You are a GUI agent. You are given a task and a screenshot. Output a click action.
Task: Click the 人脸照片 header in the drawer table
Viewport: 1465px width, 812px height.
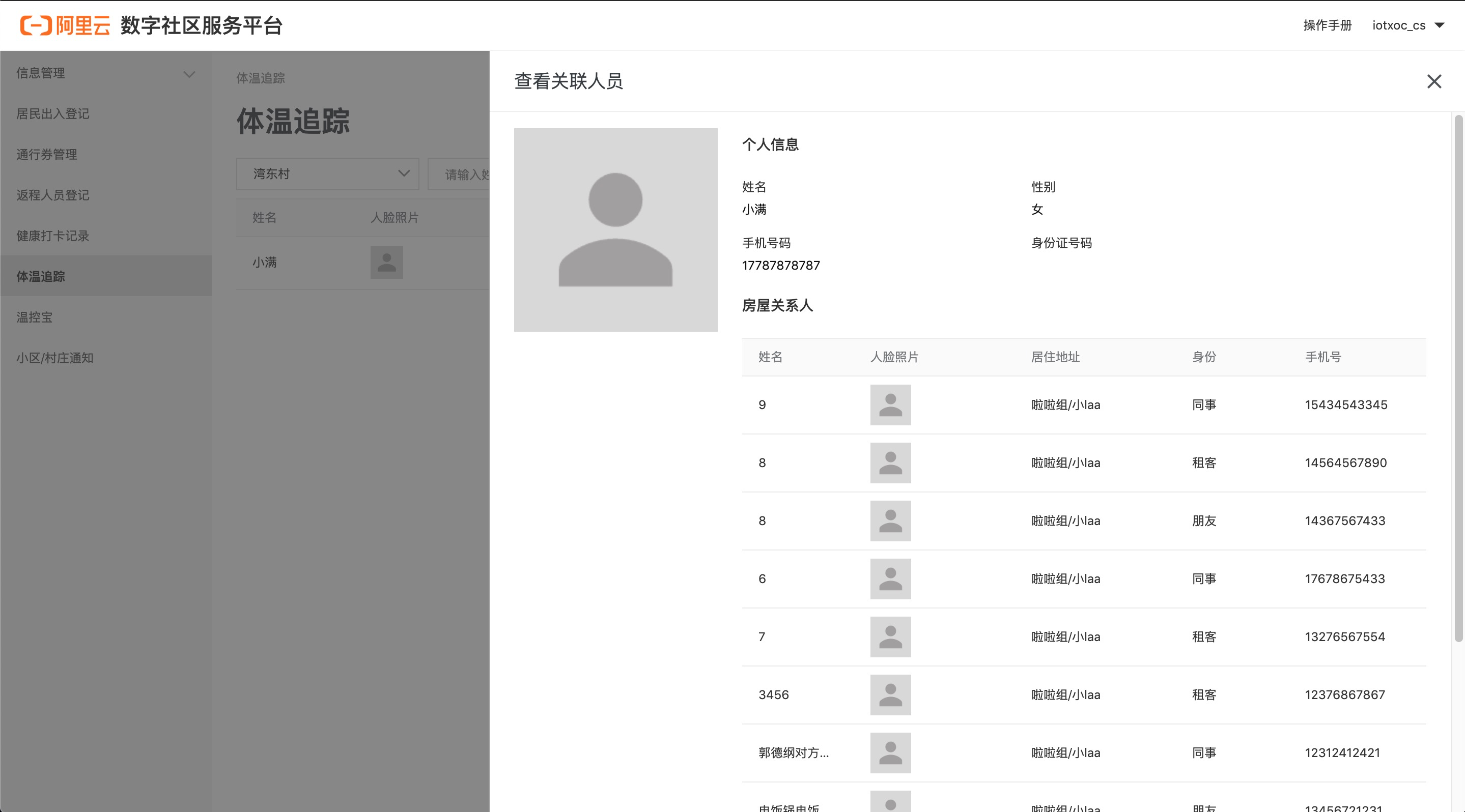click(894, 358)
